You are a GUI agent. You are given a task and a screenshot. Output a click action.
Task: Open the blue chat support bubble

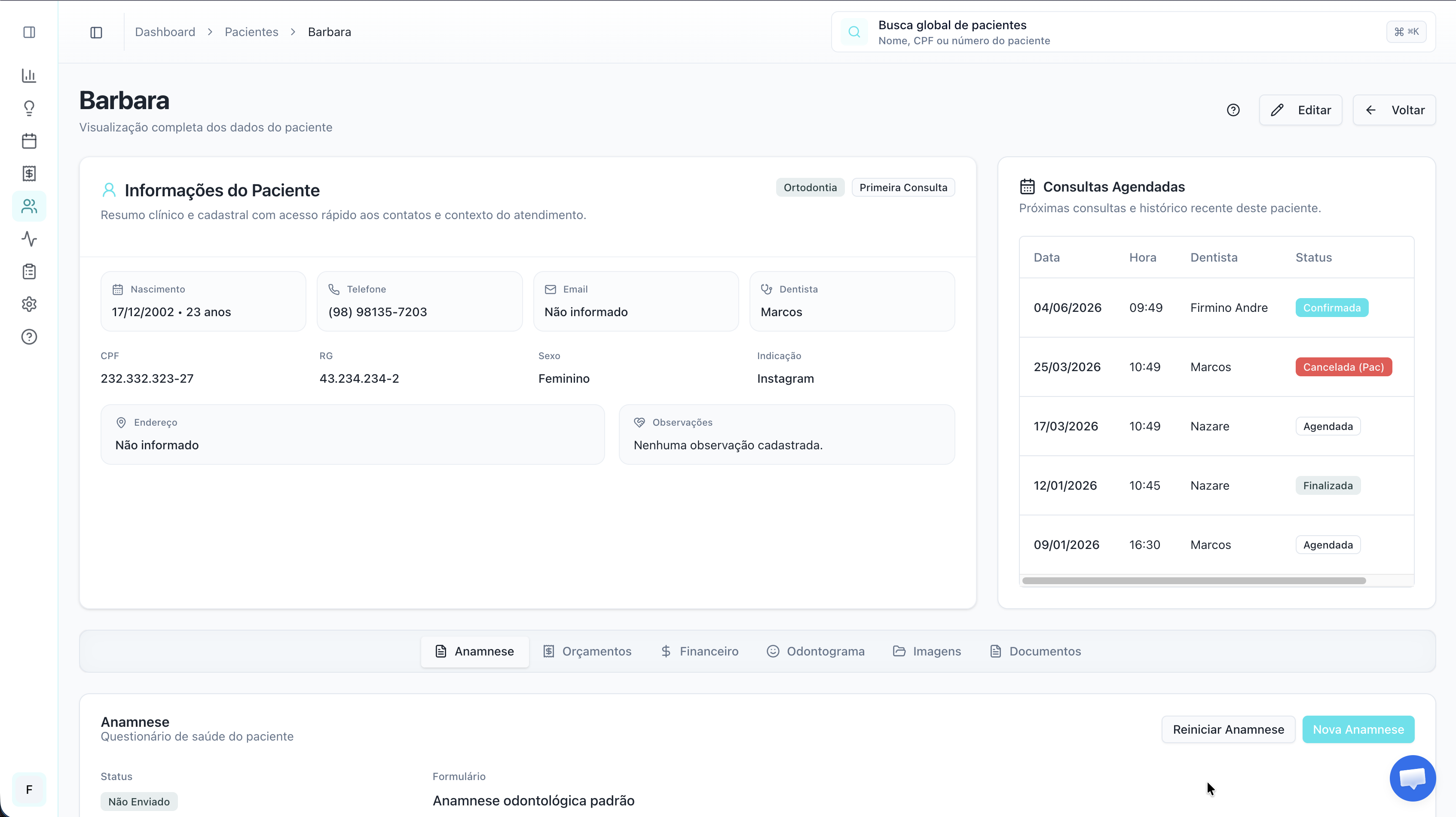(x=1412, y=778)
